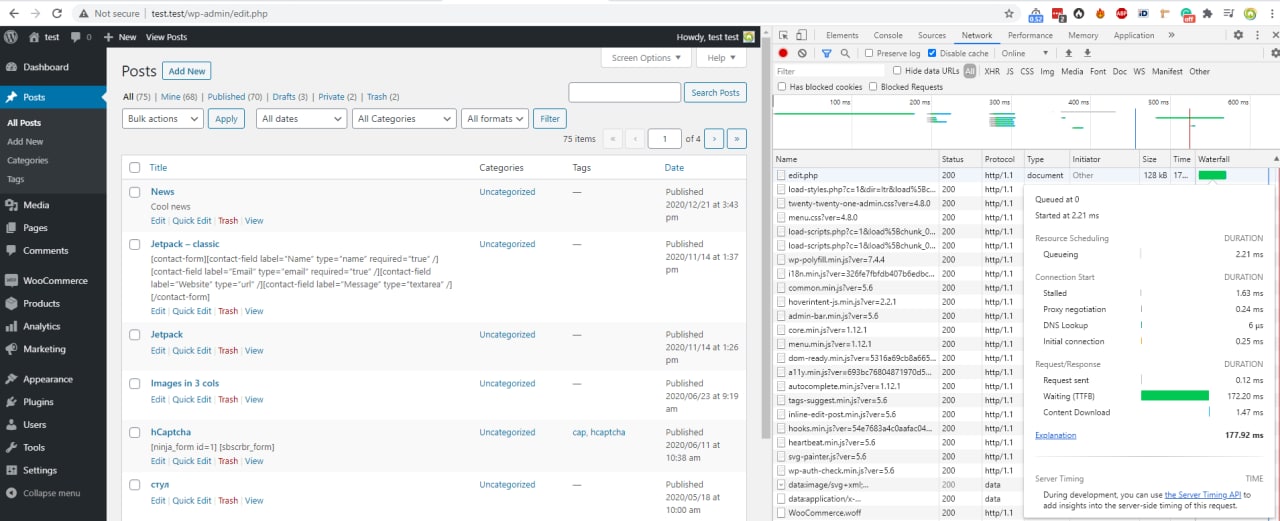The image size is (1280, 521).
Task: Stop recording the network log
Action: point(783,53)
